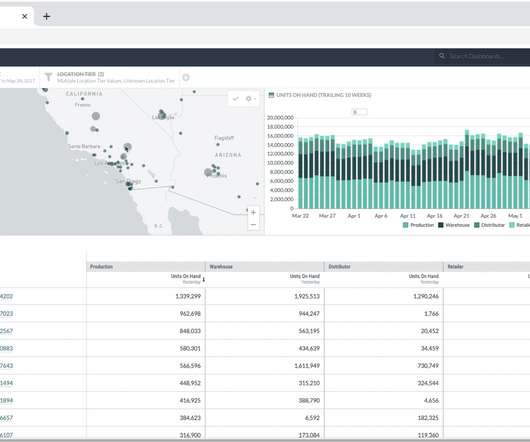The height and width of the screenshot is (442, 530).
Task: Click the map selection checkmark icon
Action: (236, 99)
